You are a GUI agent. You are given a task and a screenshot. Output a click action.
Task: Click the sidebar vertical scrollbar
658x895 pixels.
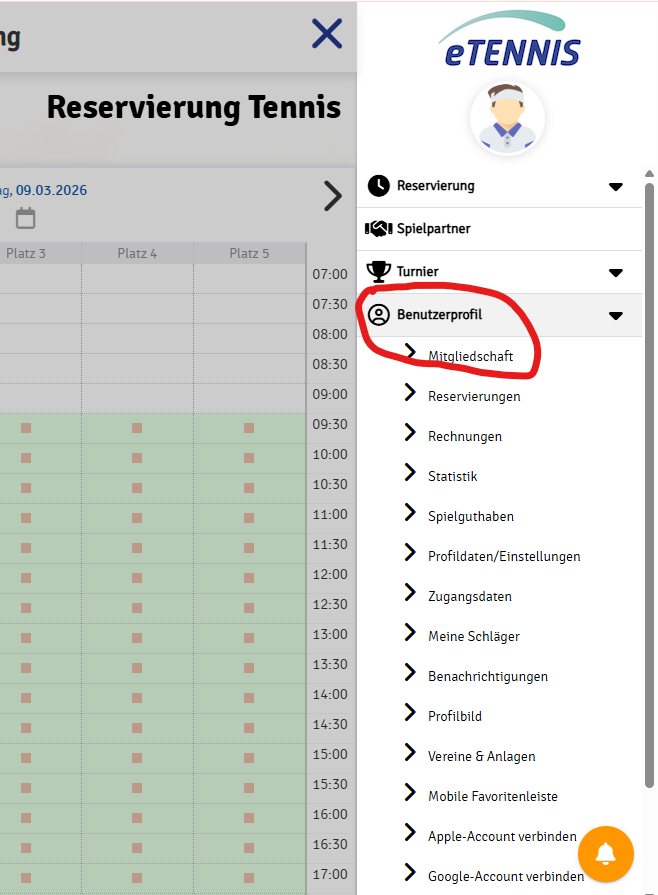649,480
